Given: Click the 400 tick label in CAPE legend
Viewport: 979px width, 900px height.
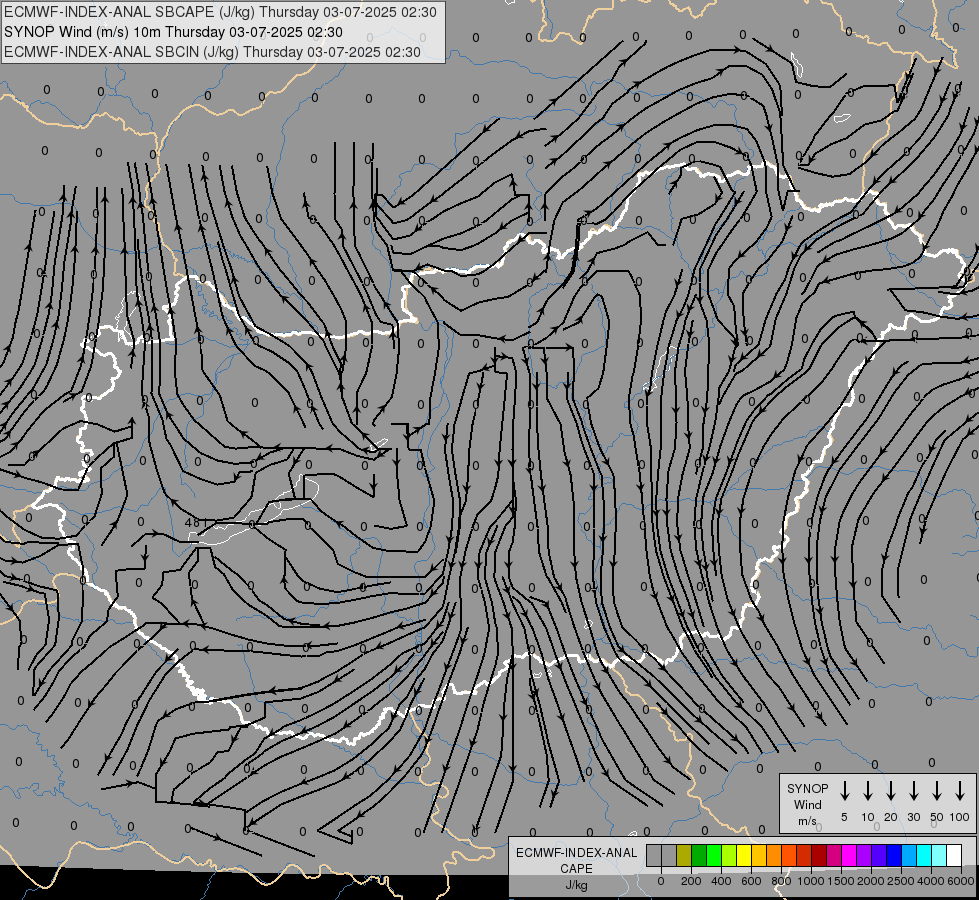Looking at the screenshot, I should click(721, 881).
